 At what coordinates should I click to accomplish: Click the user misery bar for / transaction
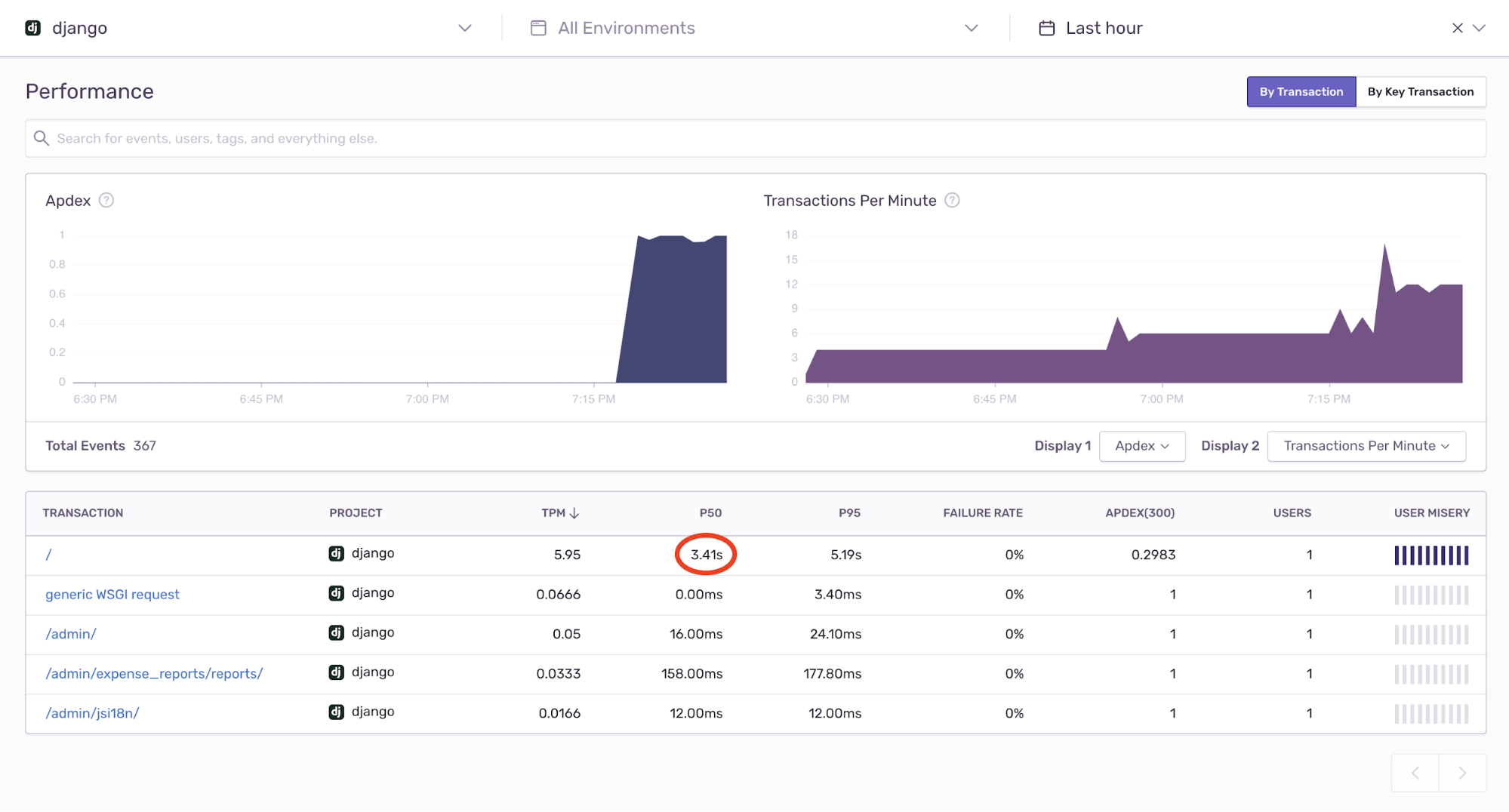1430,555
